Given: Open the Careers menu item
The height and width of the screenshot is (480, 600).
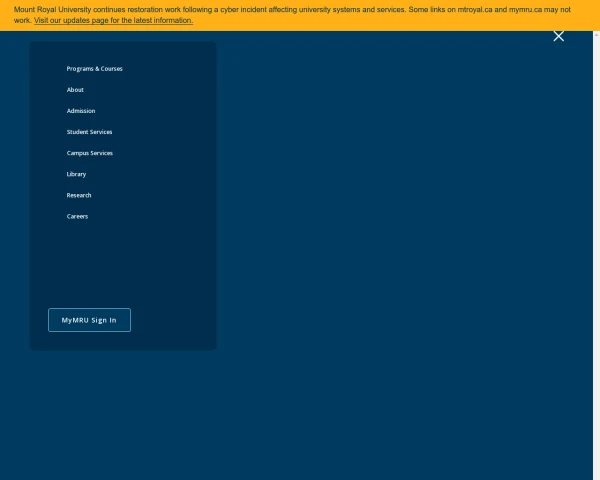Looking at the screenshot, I should [77, 216].
